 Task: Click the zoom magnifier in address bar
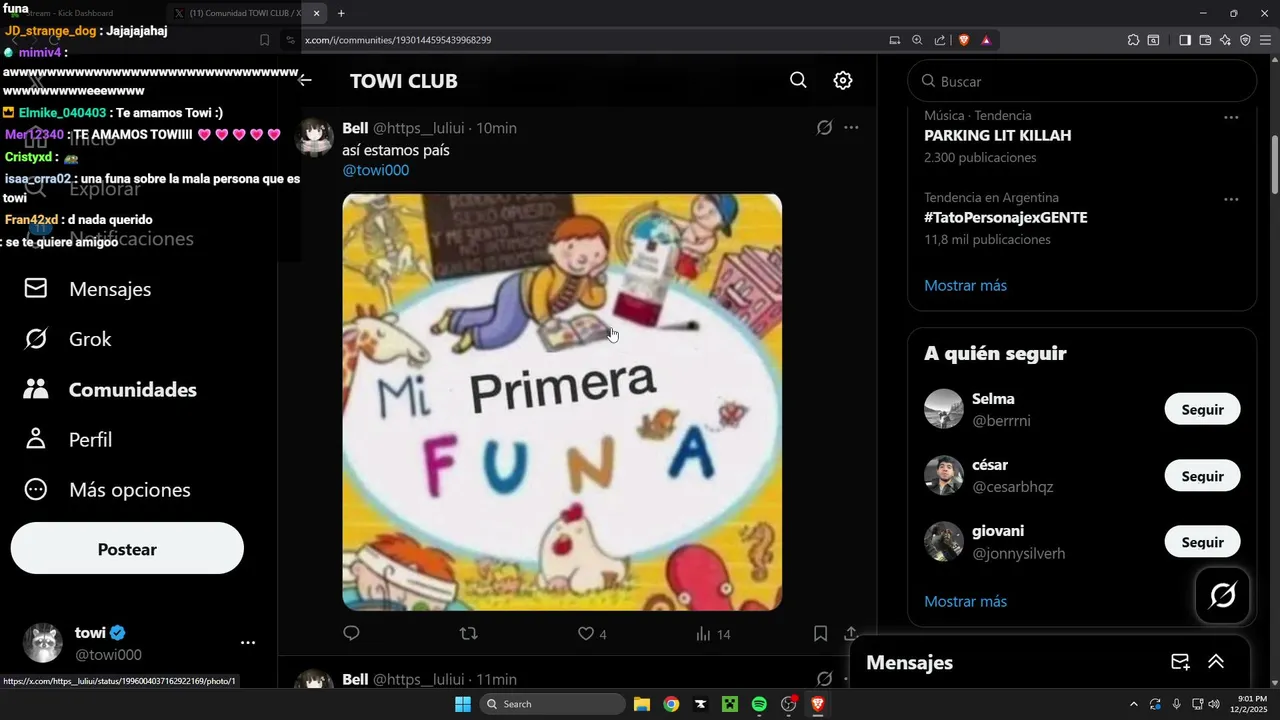(x=917, y=40)
